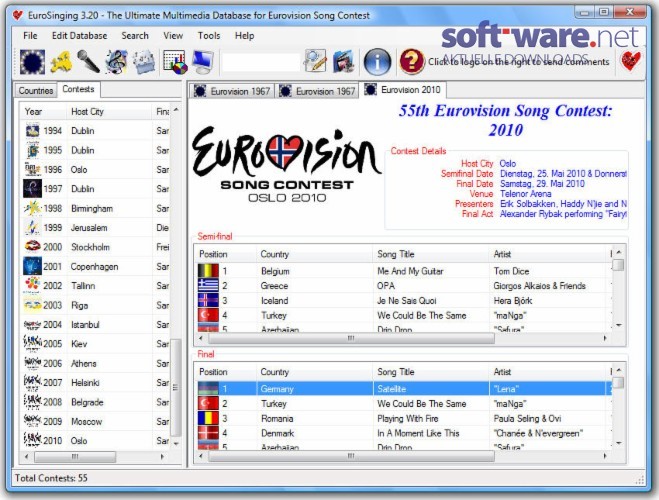Click into the toolbar search text box
This screenshot has height=500, width=659.
pos(261,63)
